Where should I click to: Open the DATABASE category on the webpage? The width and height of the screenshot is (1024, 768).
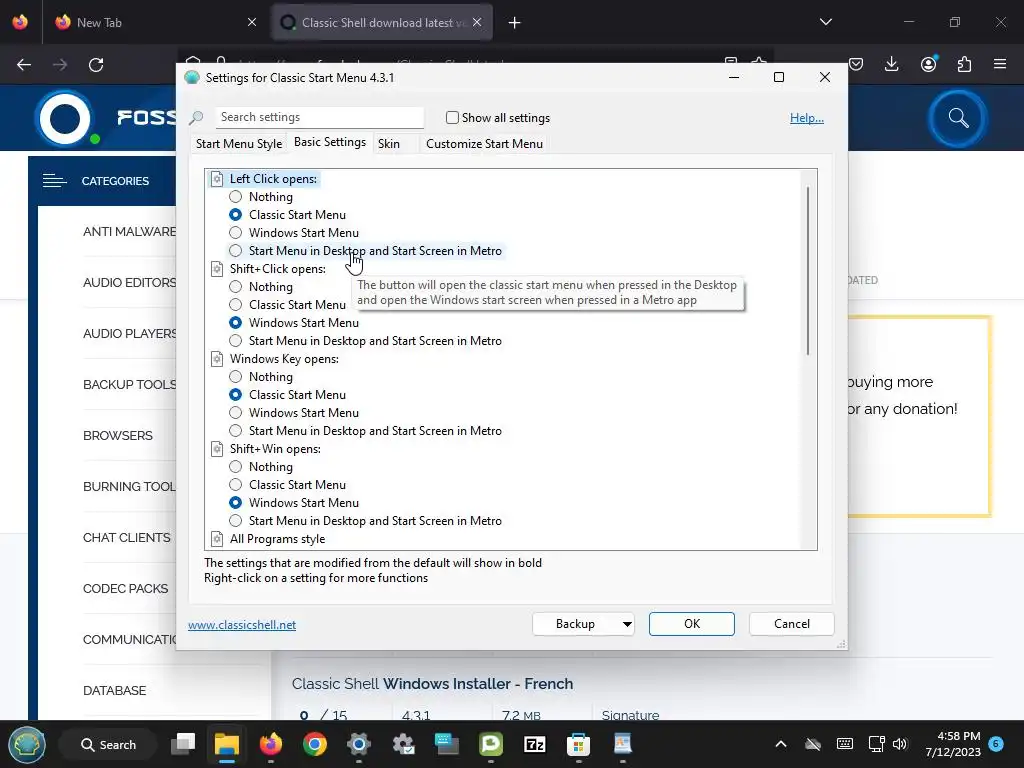point(114,690)
